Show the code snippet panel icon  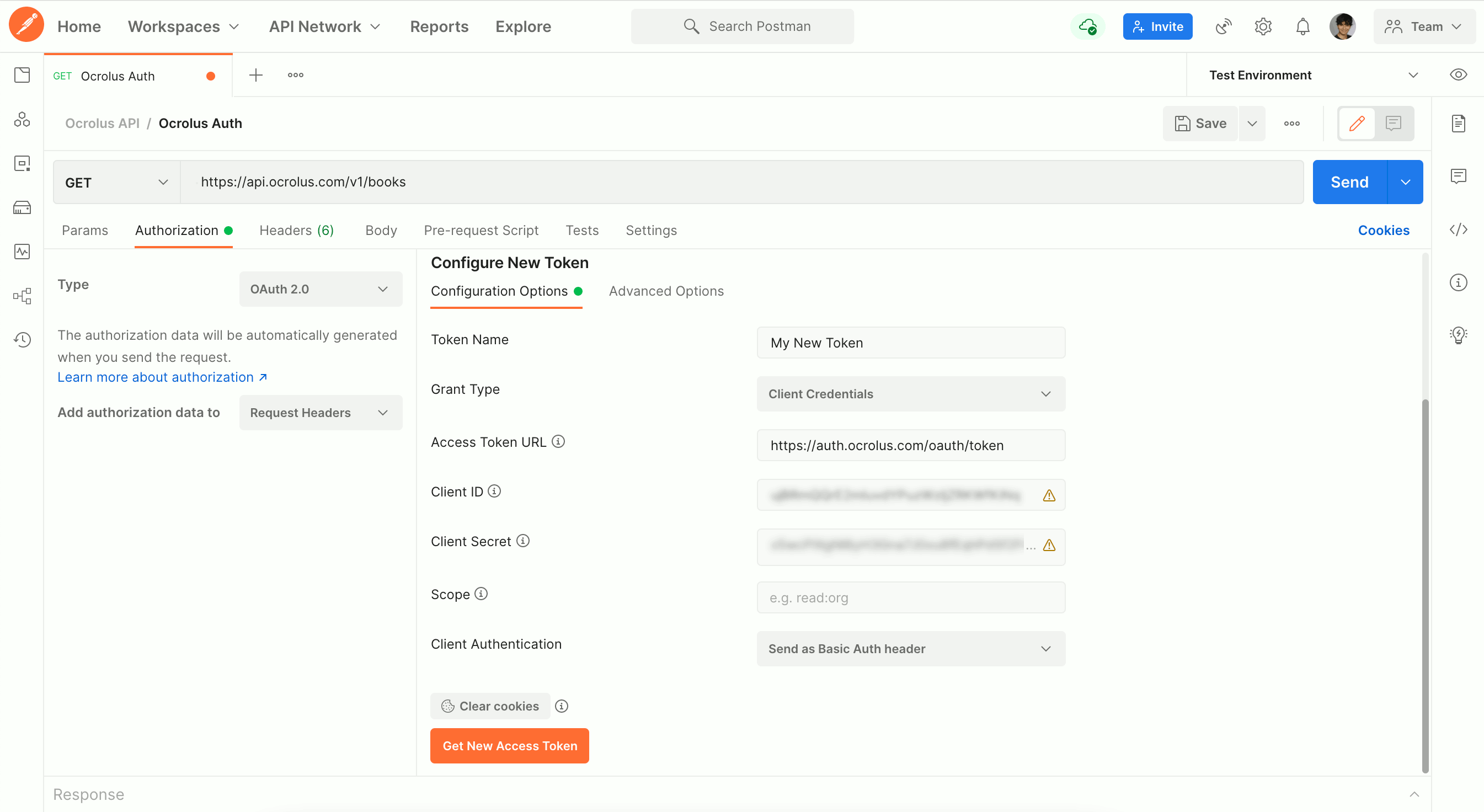pyautogui.click(x=1458, y=230)
